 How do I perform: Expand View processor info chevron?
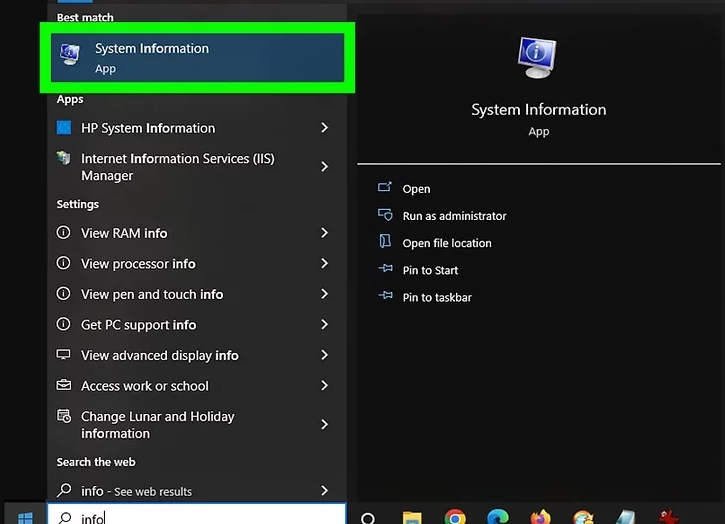(x=325, y=263)
